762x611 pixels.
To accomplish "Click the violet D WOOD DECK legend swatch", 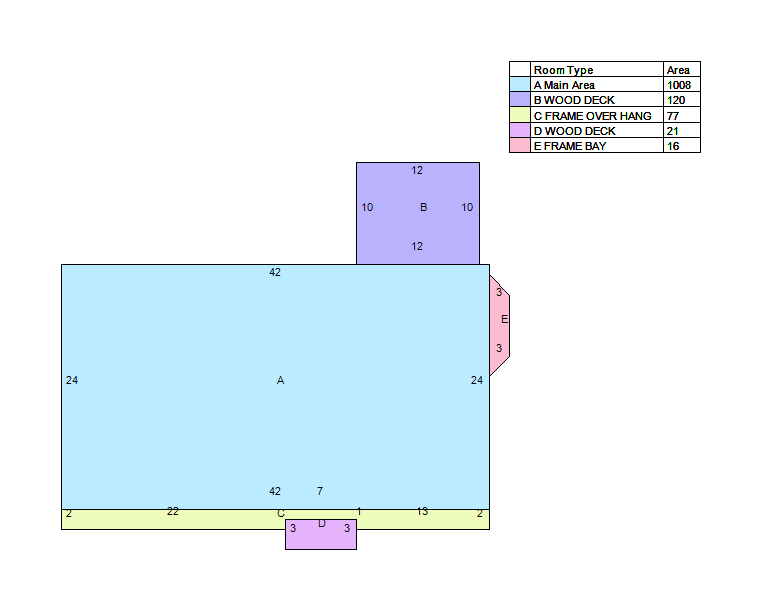I will click(x=520, y=130).
